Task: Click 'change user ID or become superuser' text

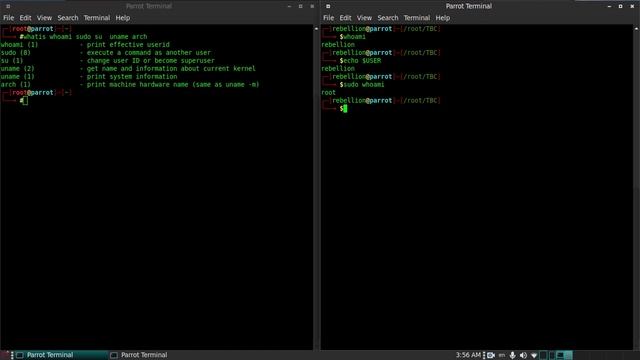Action: click(x=151, y=61)
